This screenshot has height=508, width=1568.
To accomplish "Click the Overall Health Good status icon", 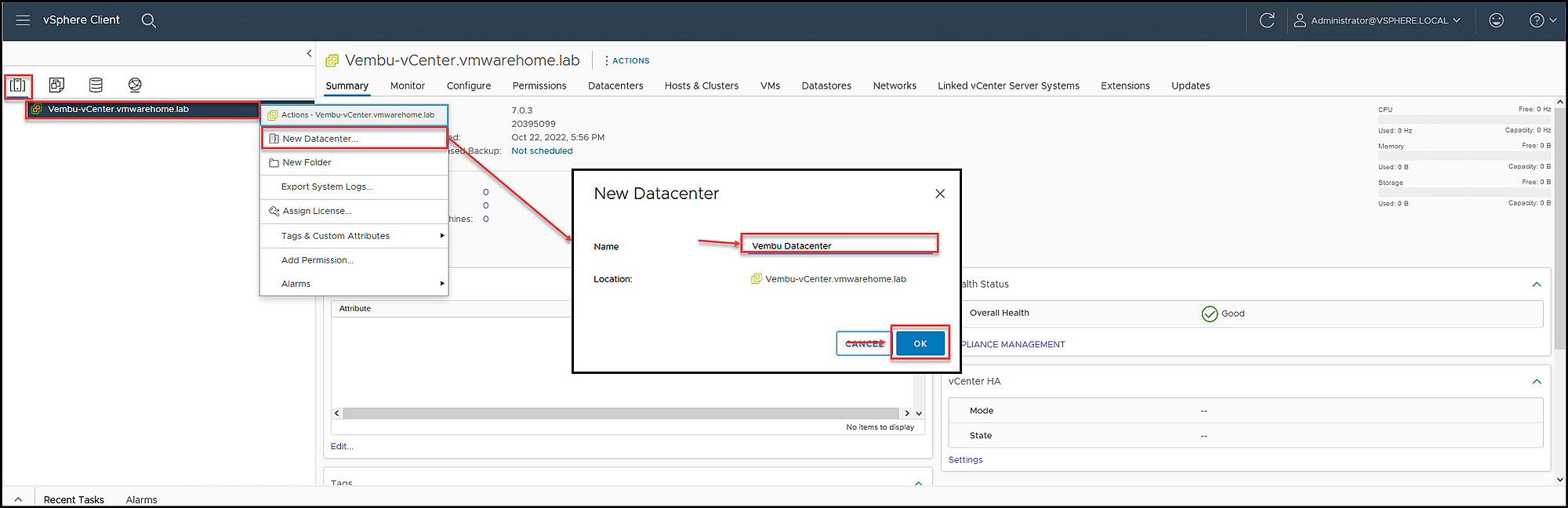I will point(1210,314).
